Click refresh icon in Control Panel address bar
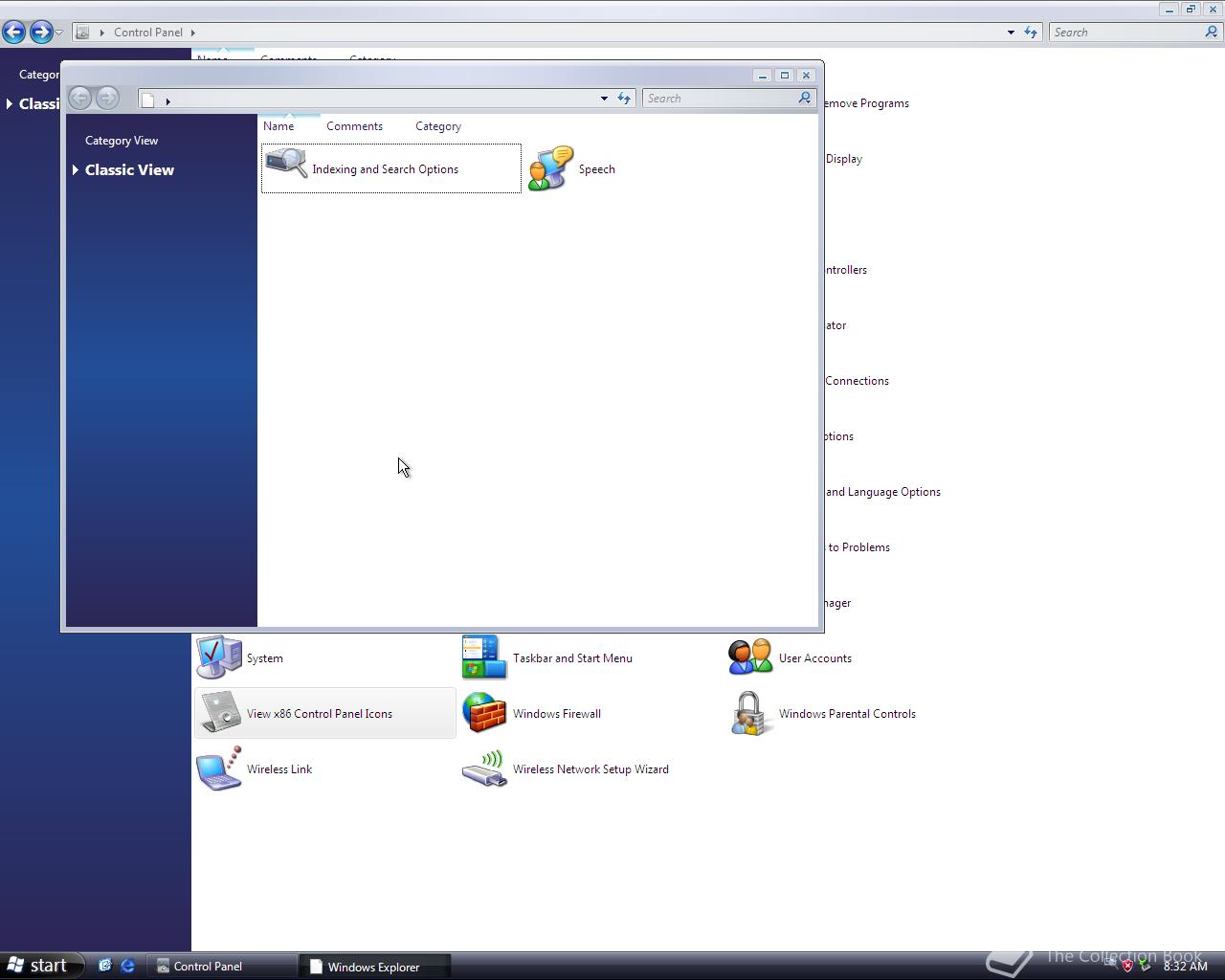 1031,32
